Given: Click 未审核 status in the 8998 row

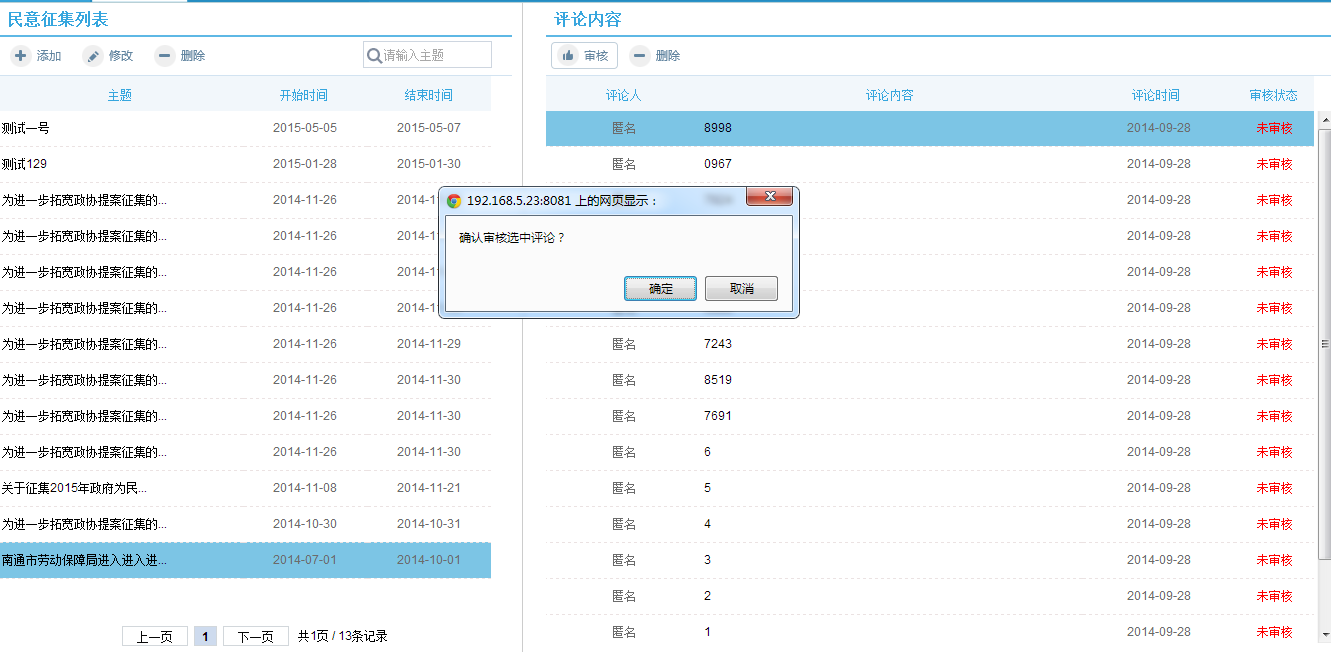Looking at the screenshot, I should pos(1274,128).
